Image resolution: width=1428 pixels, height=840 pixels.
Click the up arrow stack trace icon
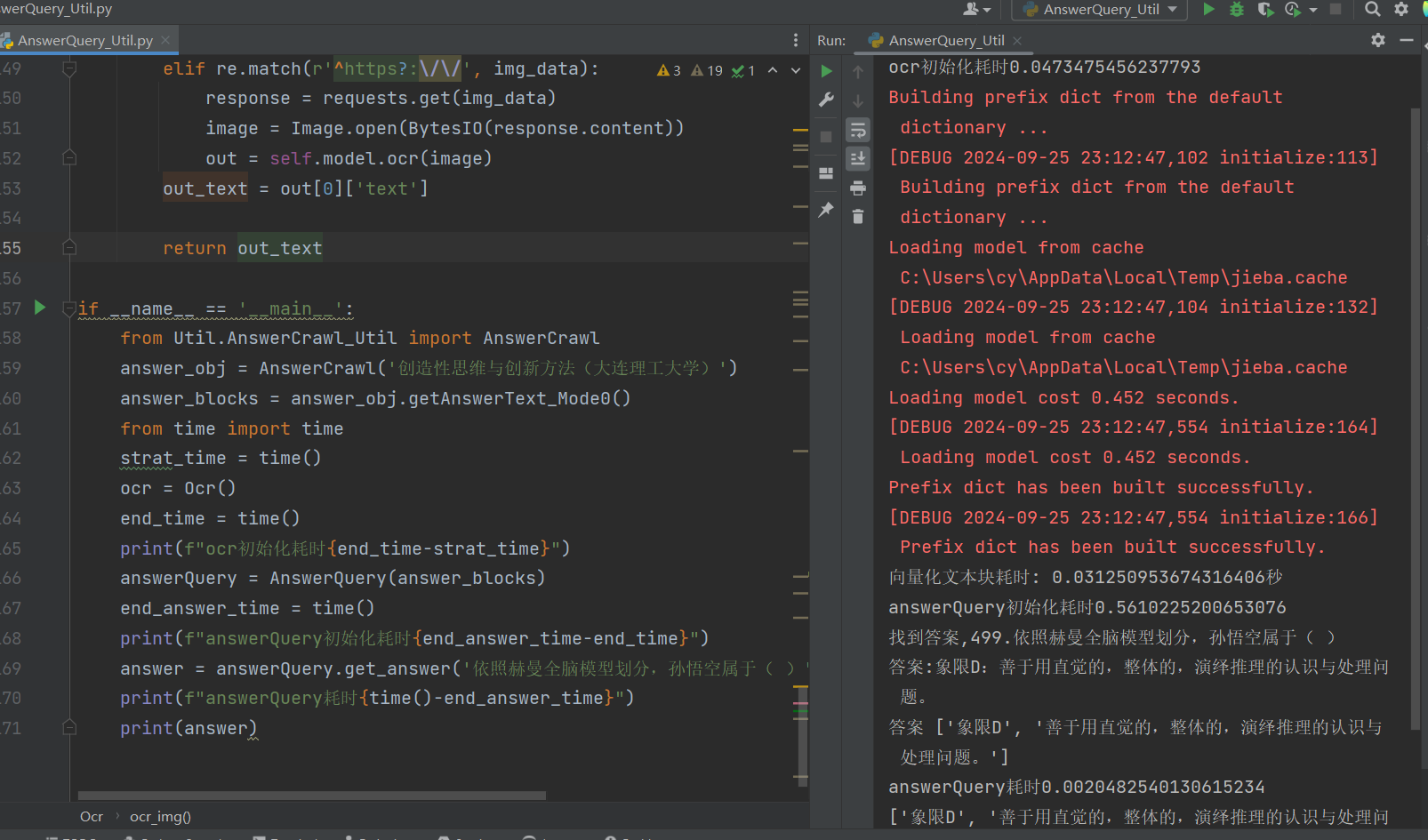pos(858,71)
